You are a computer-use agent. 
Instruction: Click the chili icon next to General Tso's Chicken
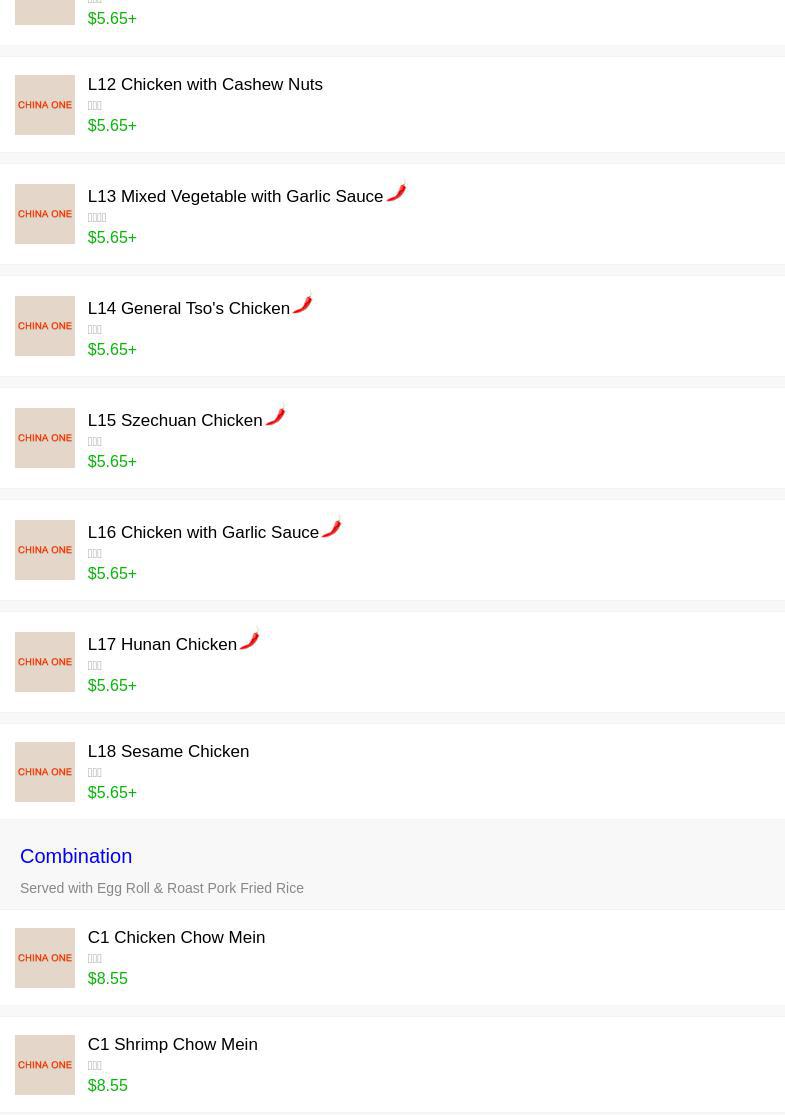(x=302, y=303)
